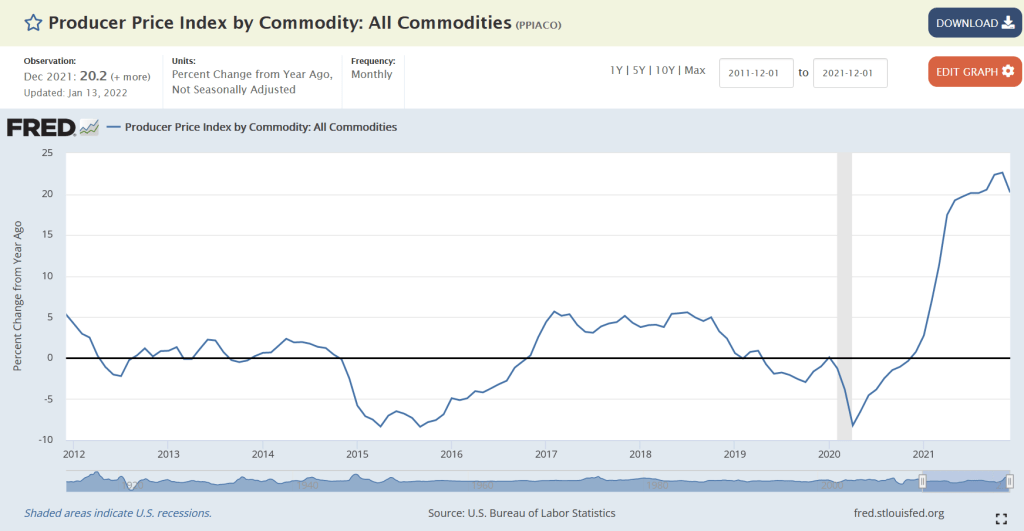Image resolution: width=1024 pixels, height=531 pixels.
Task: Open fullscreen view using the corner icon
Action: [x=1000, y=518]
